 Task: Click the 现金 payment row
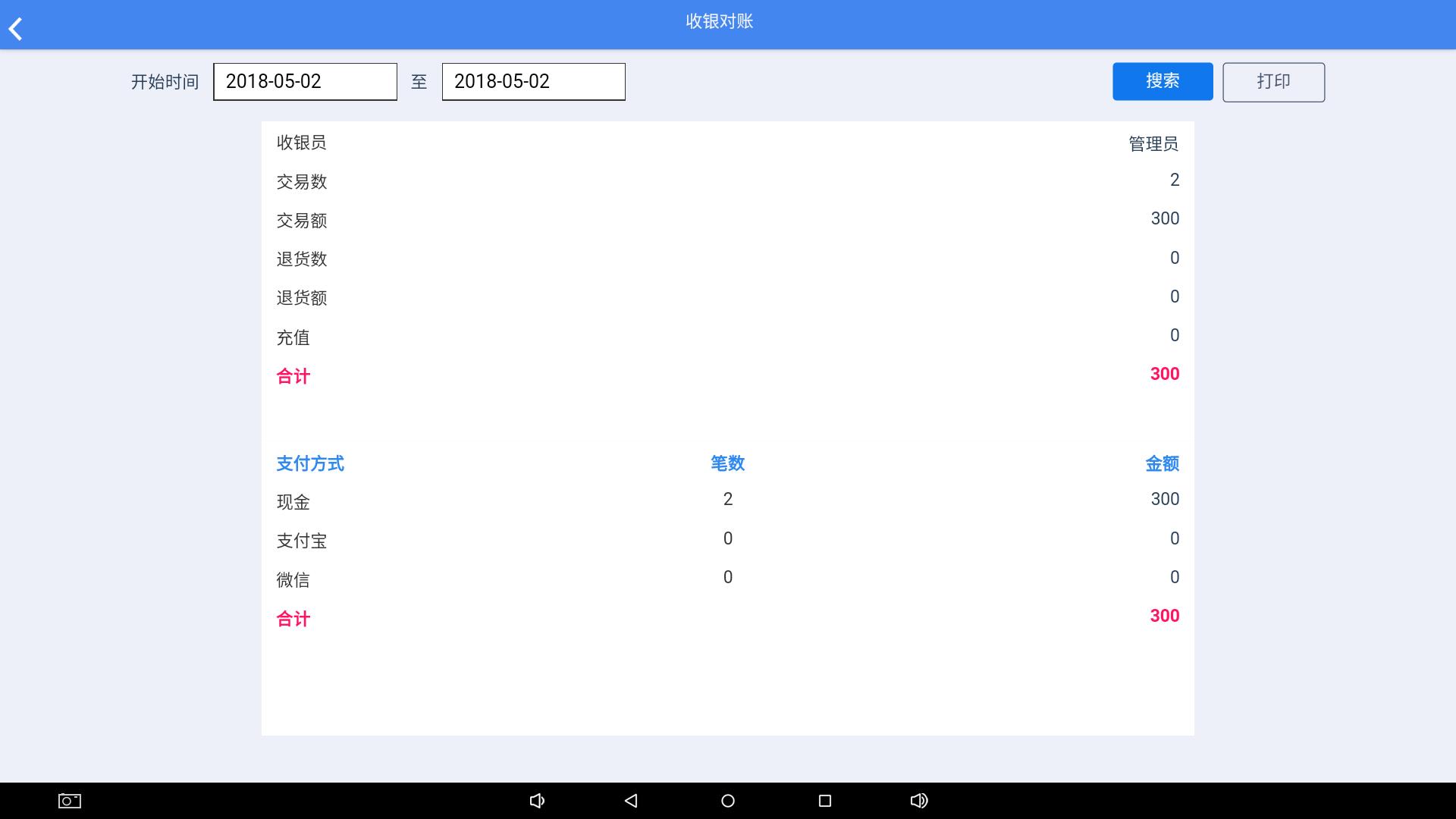293,502
